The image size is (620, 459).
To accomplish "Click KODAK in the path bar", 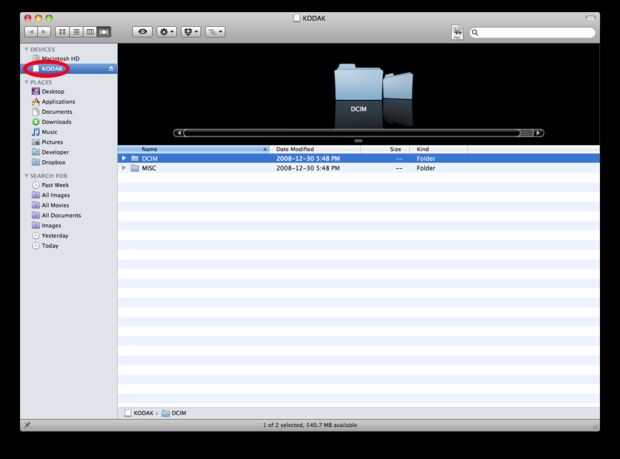I will tap(139, 413).
